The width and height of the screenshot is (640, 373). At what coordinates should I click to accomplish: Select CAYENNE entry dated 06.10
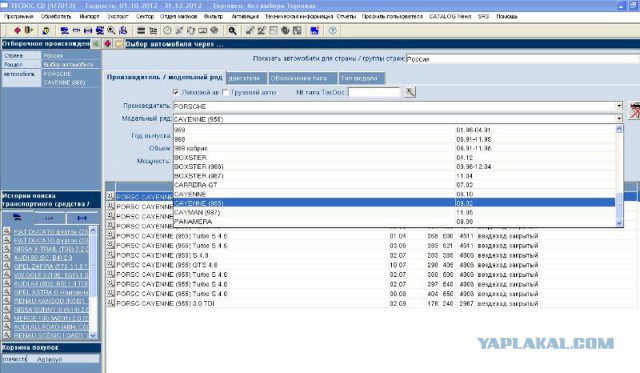[394, 194]
